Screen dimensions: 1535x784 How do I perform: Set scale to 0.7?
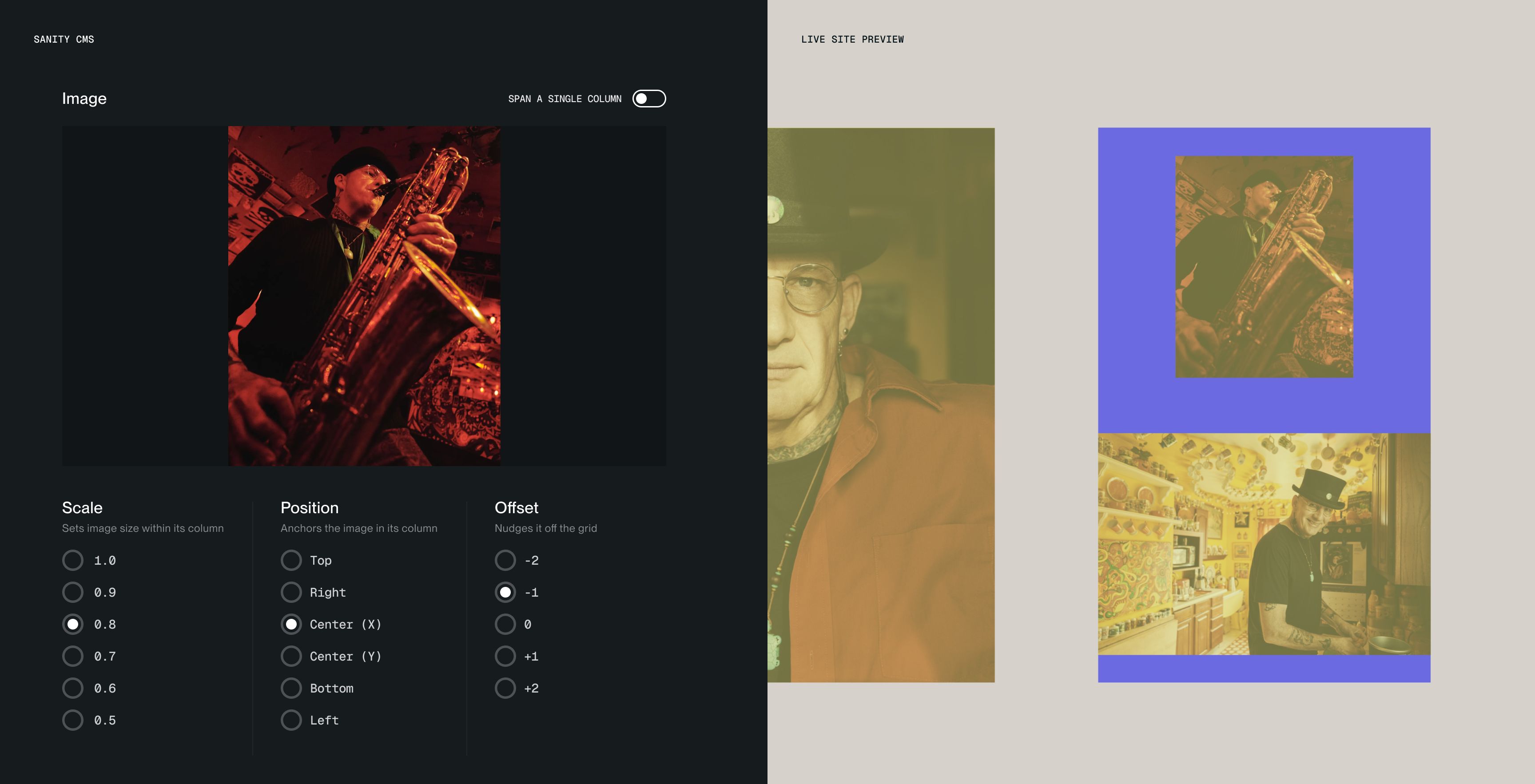(x=73, y=656)
